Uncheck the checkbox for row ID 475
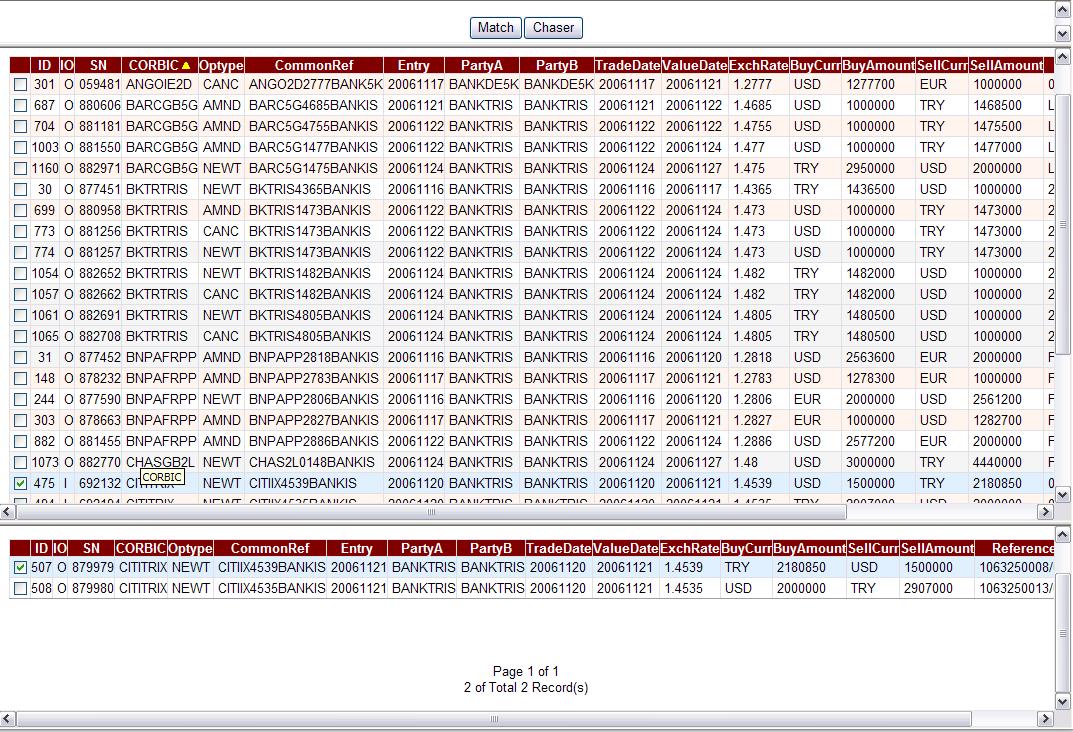The width and height of the screenshot is (1073, 732). [21, 484]
